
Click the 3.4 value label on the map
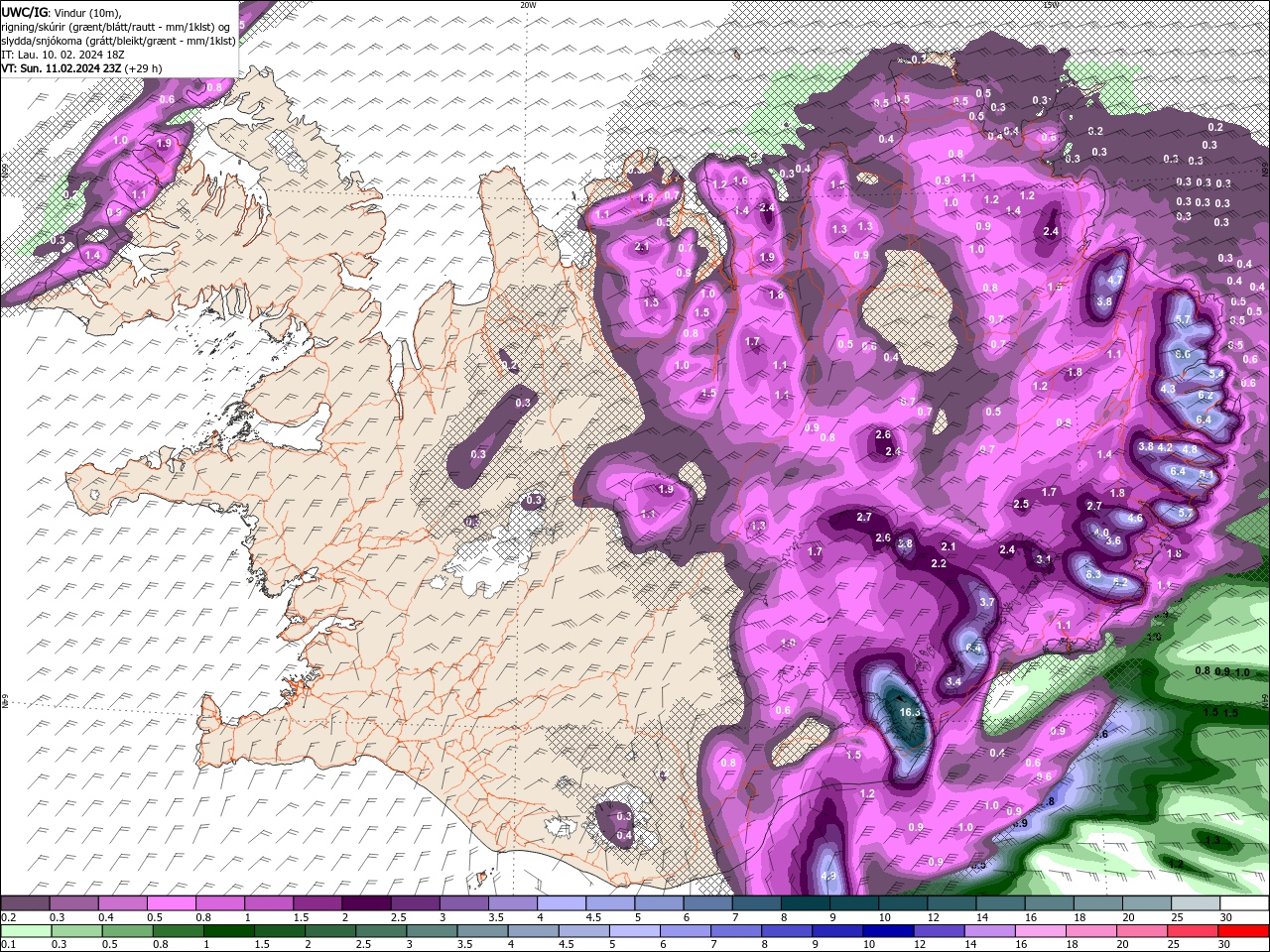(x=953, y=682)
